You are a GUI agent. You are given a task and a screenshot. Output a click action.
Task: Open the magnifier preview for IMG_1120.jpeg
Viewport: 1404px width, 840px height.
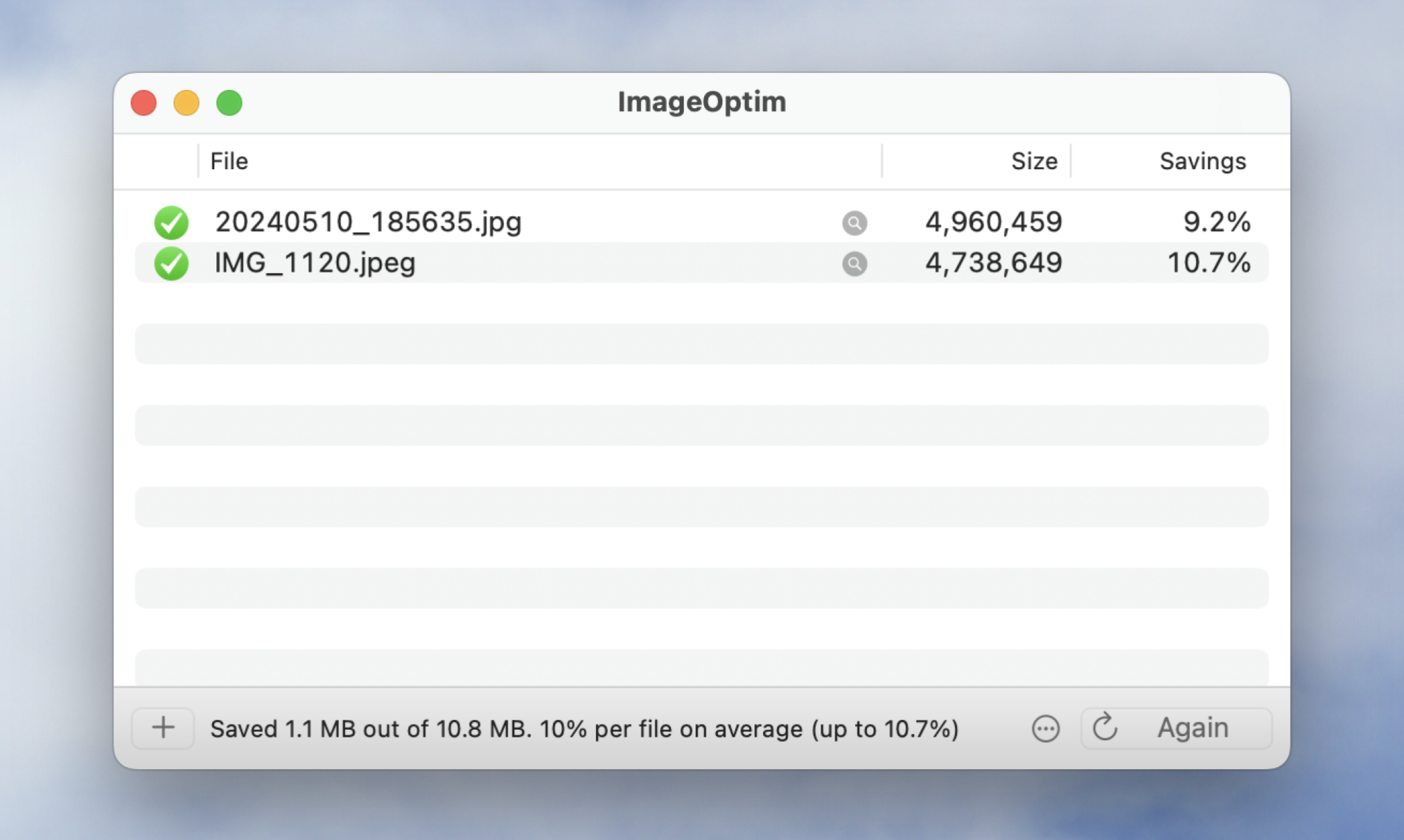[854, 265]
